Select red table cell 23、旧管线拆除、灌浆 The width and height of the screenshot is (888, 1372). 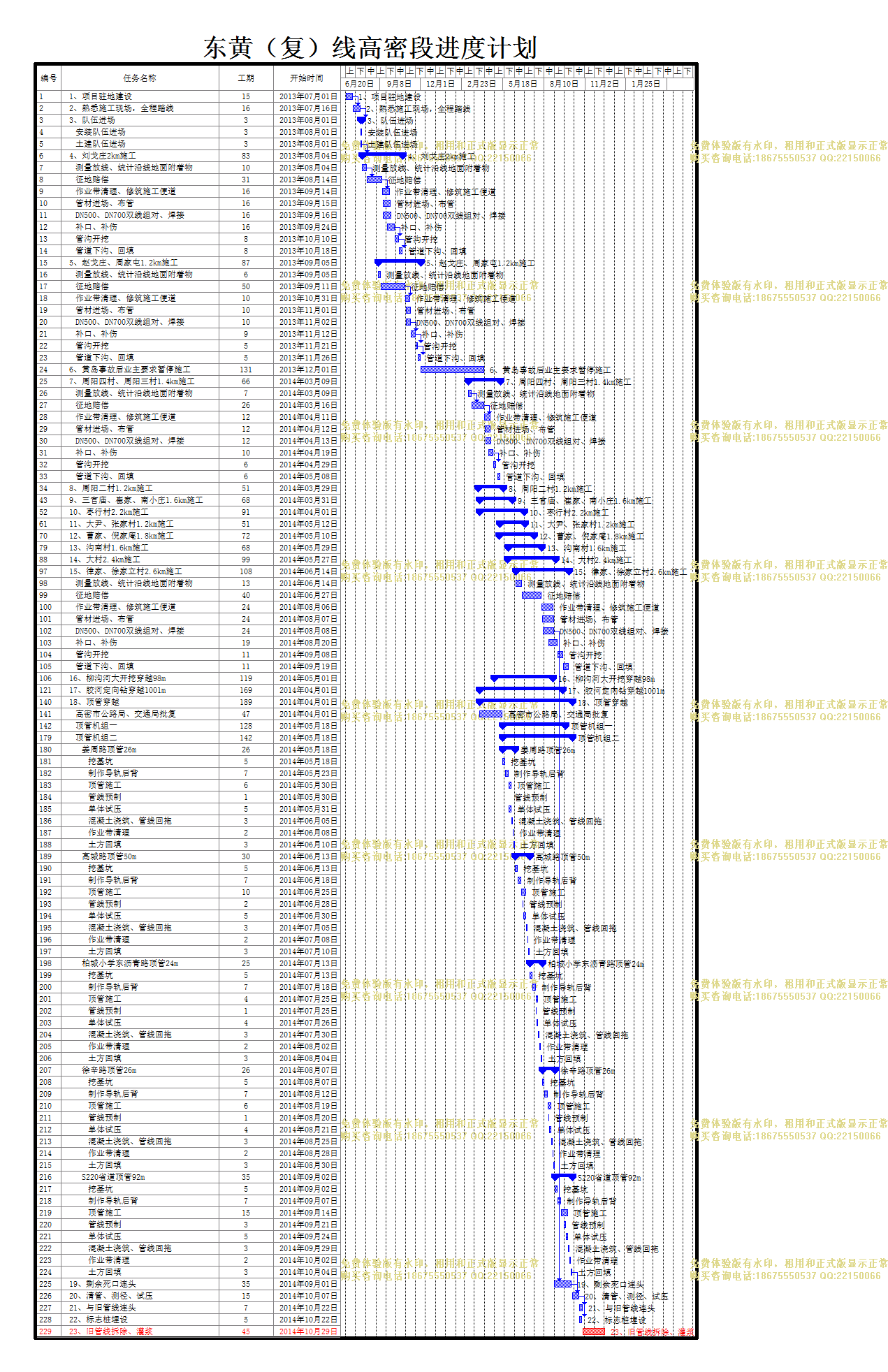(140, 1331)
